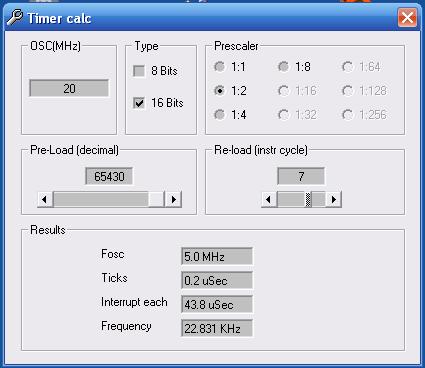Click the Re-load scrollbar right arrow
425x368 pixels.
pos(333,199)
